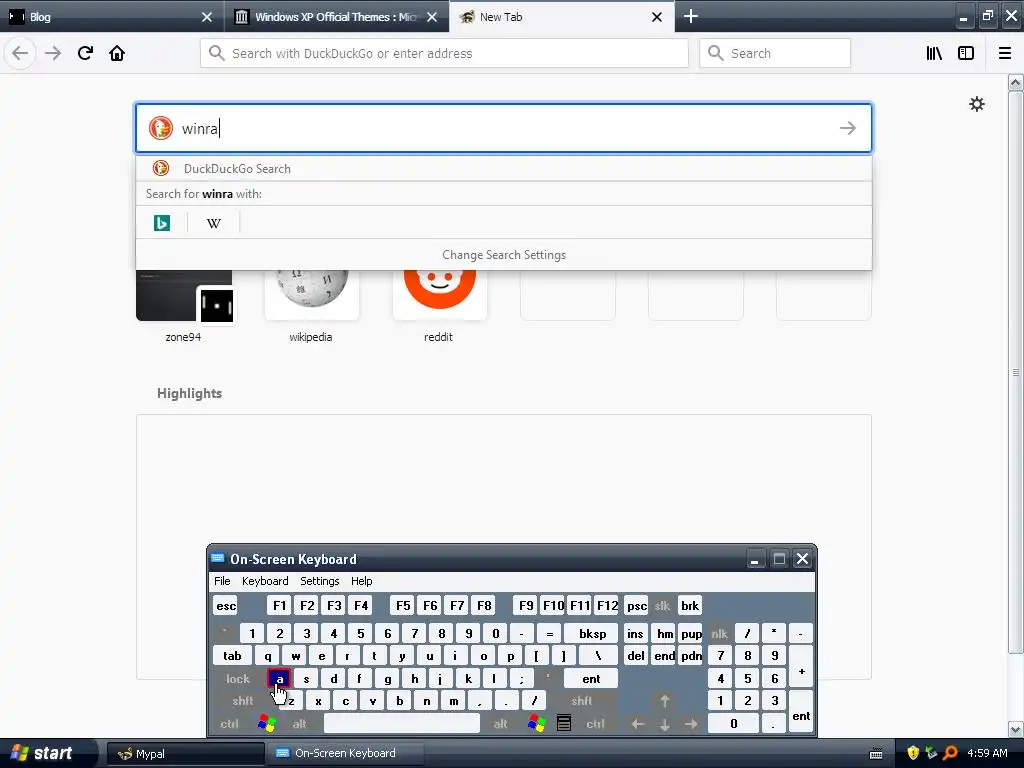Open a new tab with plus button
The width and height of the screenshot is (1024, 768).
pyautogui.click(x=691, y=16)
